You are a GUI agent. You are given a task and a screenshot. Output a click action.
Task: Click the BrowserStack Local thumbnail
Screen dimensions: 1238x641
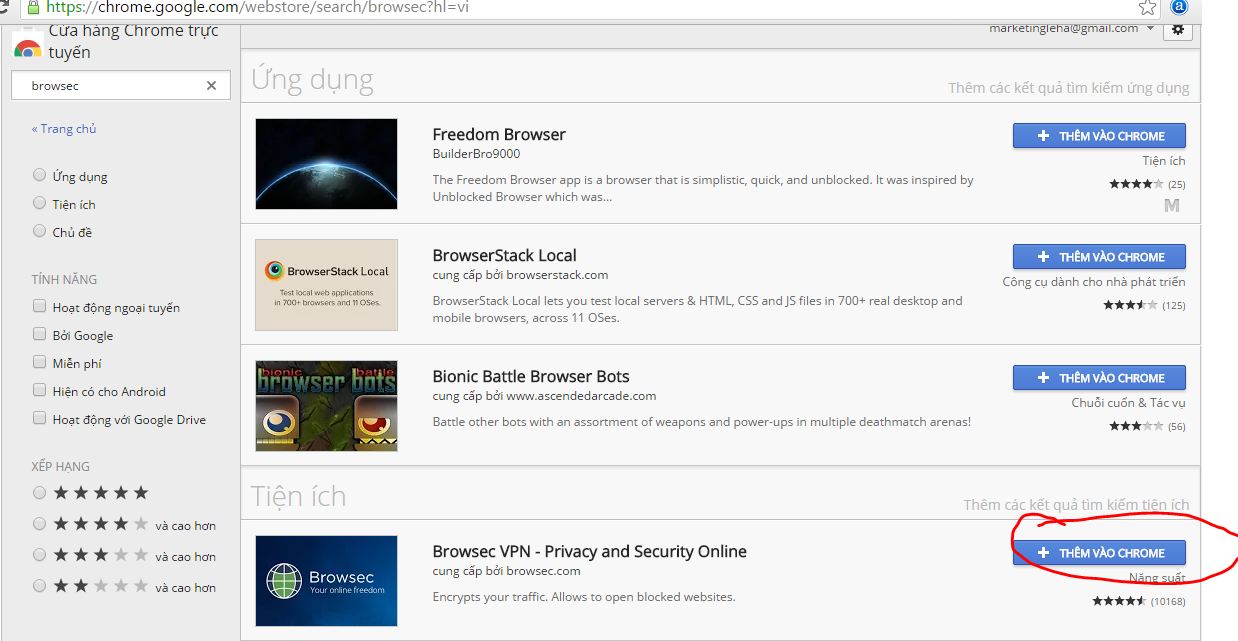pos(326,285)
